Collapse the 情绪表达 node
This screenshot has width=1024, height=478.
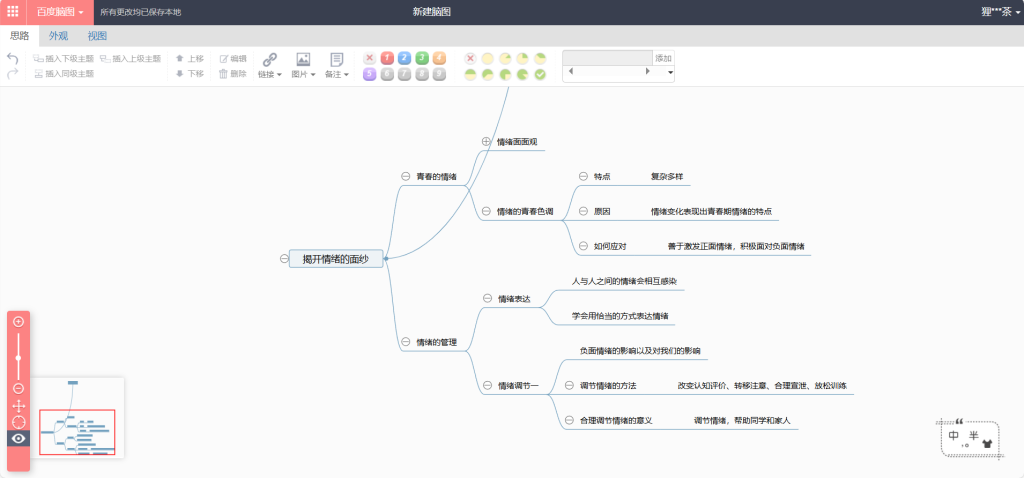(x=487, y=298)
